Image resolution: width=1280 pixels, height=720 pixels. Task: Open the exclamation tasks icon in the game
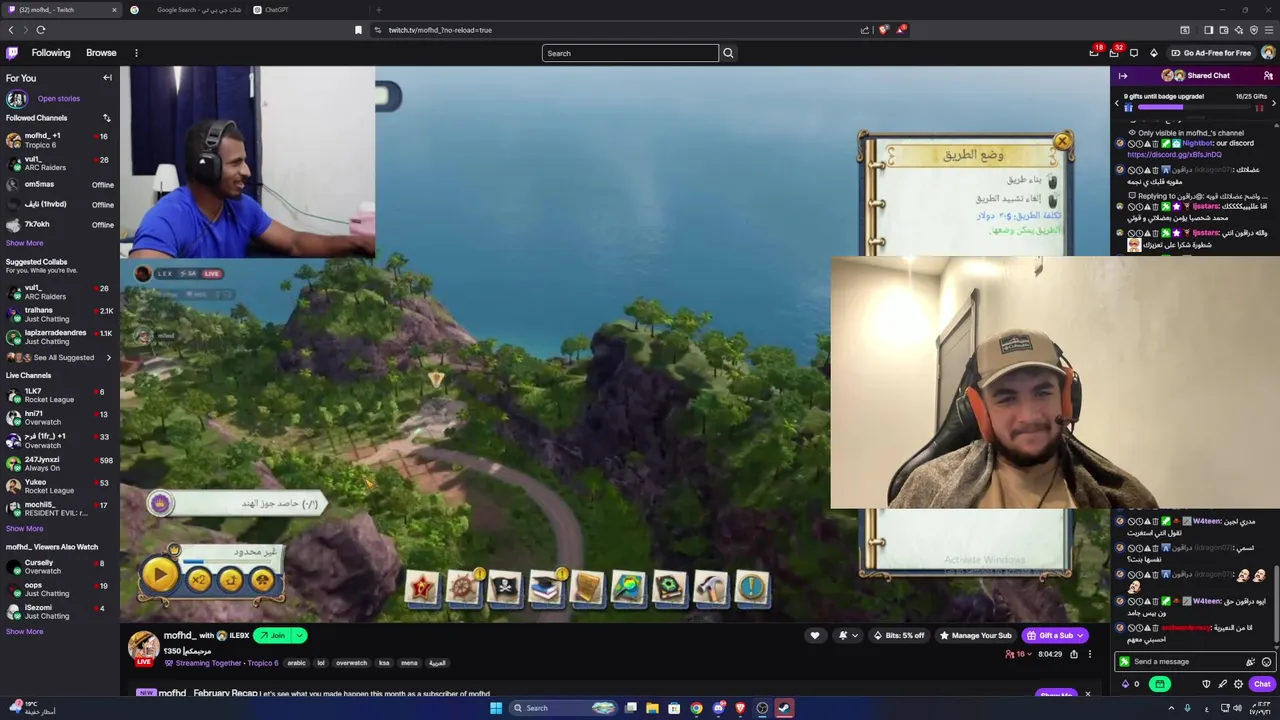[x=752, y=588]
